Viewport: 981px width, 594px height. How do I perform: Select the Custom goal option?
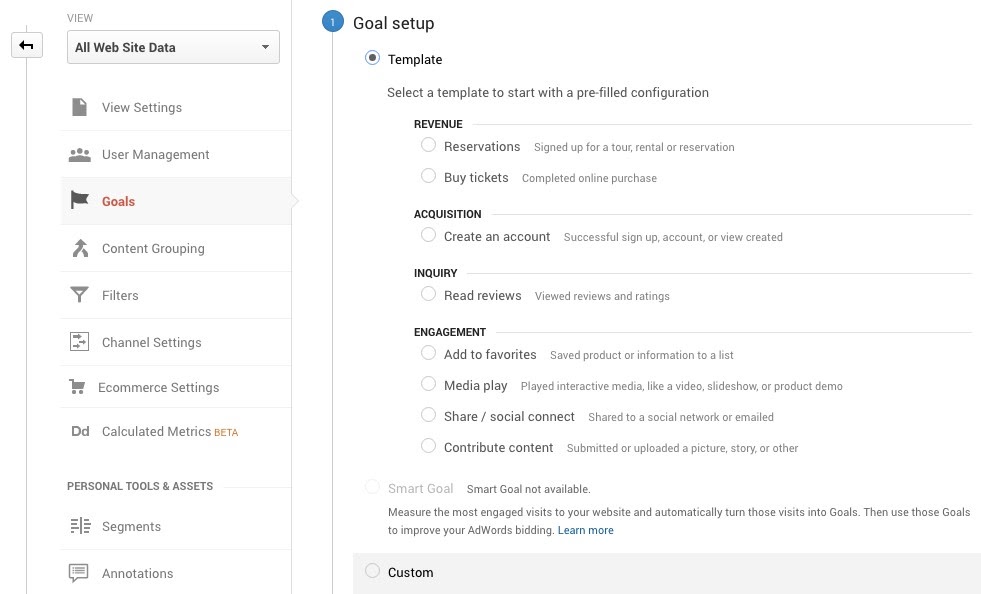point(372,571)
